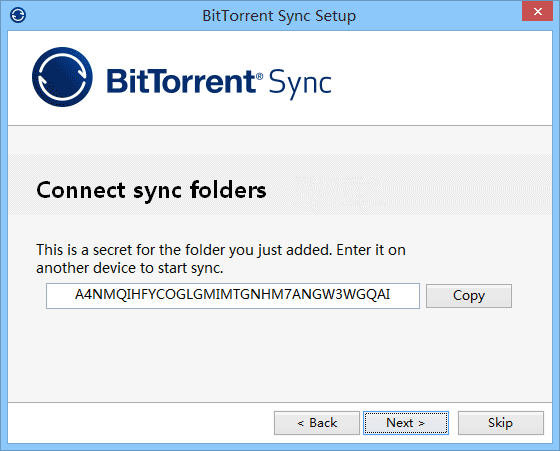Click the Connect sync folders heading

pos(151,190)
